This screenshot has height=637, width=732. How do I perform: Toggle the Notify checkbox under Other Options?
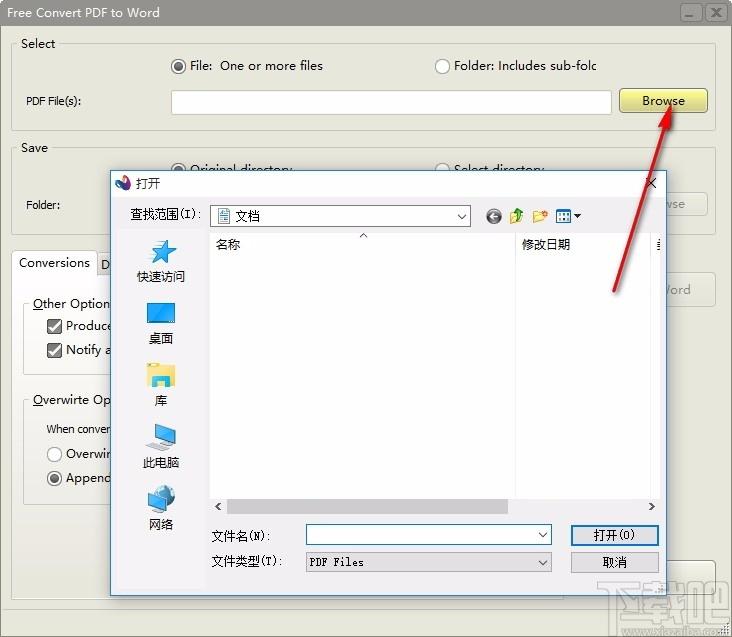point(54,350)
